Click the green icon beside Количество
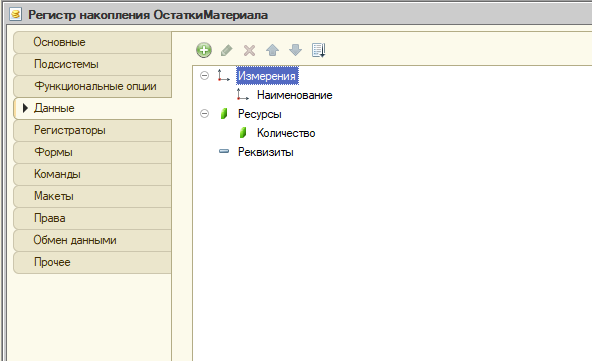This screenshot has width=592, height=361. (243, 133)
